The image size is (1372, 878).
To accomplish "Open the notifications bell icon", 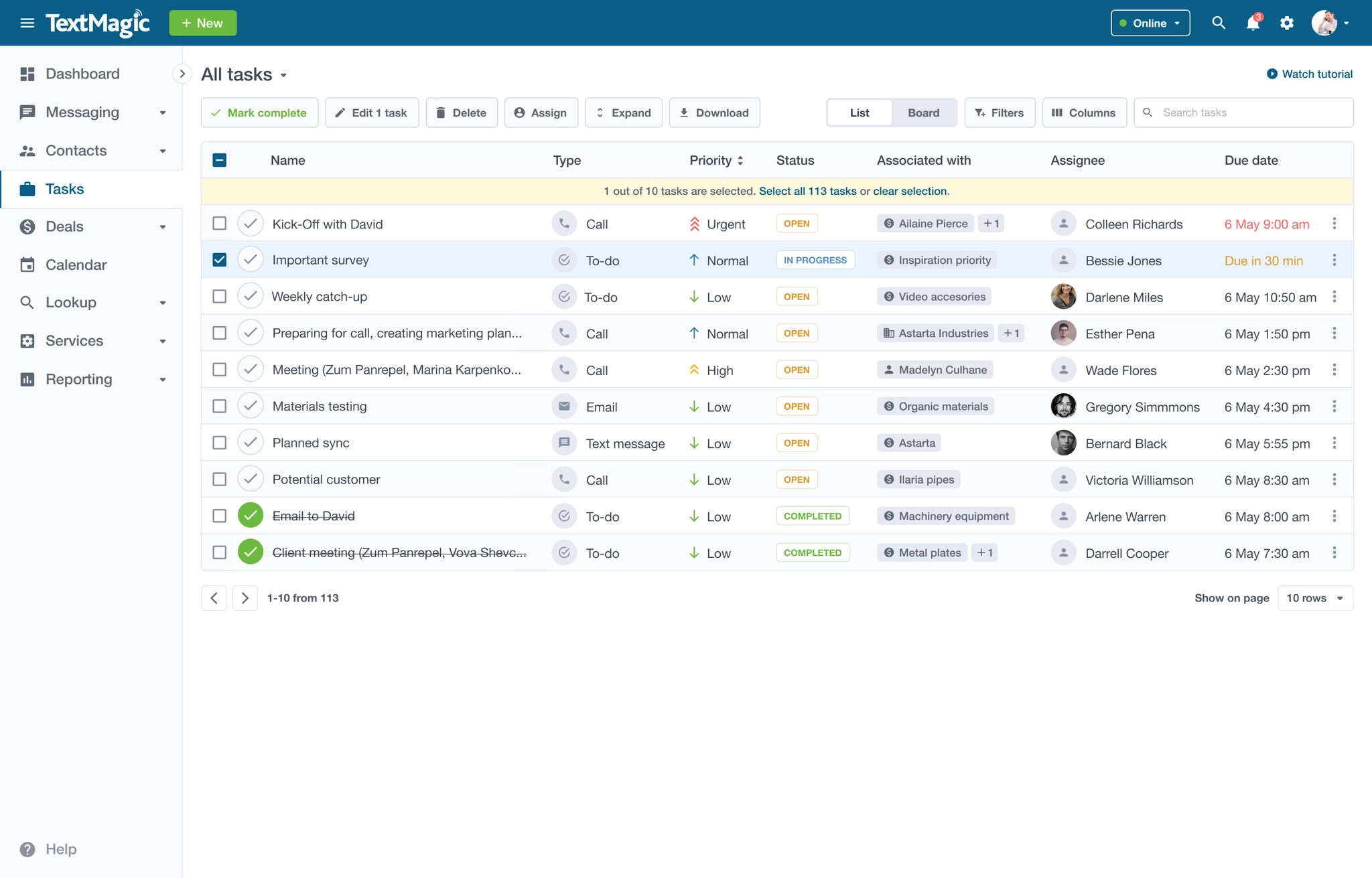I will [x=1252, y=23].
